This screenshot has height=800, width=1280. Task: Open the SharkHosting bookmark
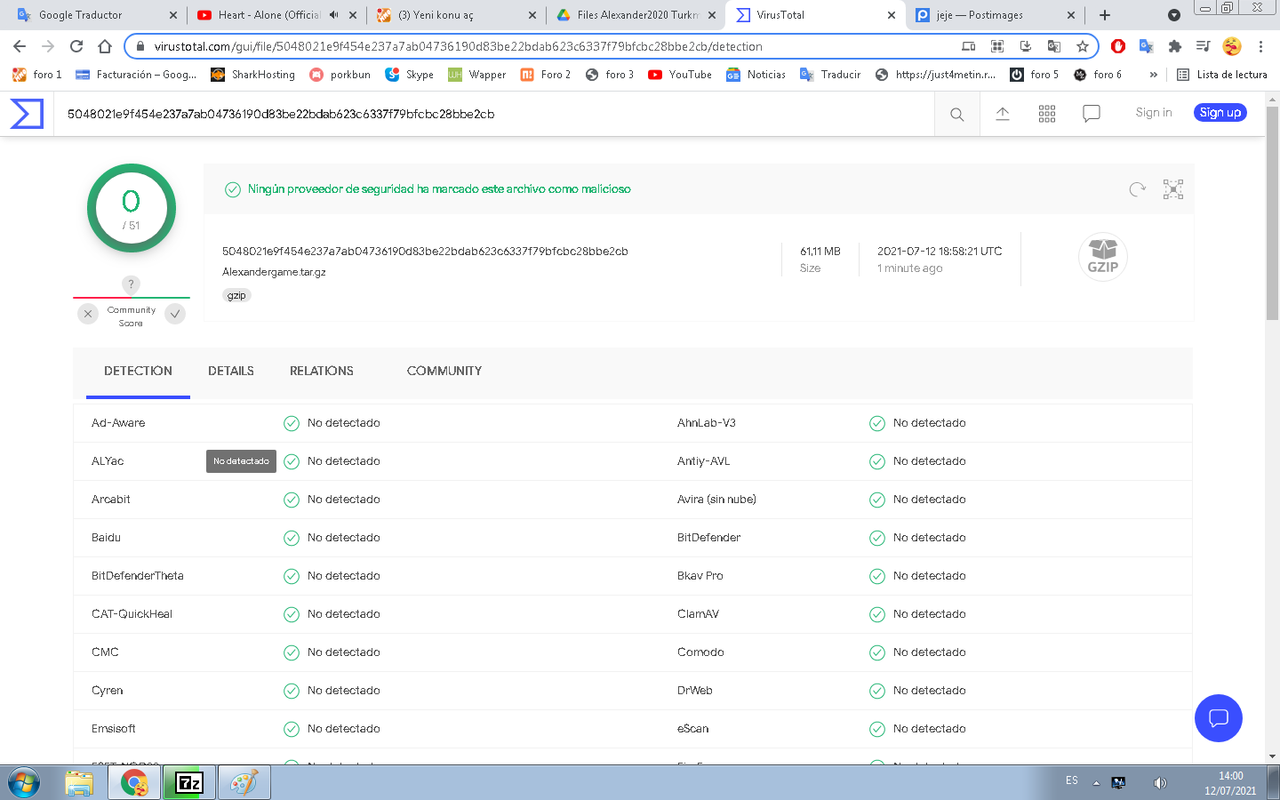253,75
